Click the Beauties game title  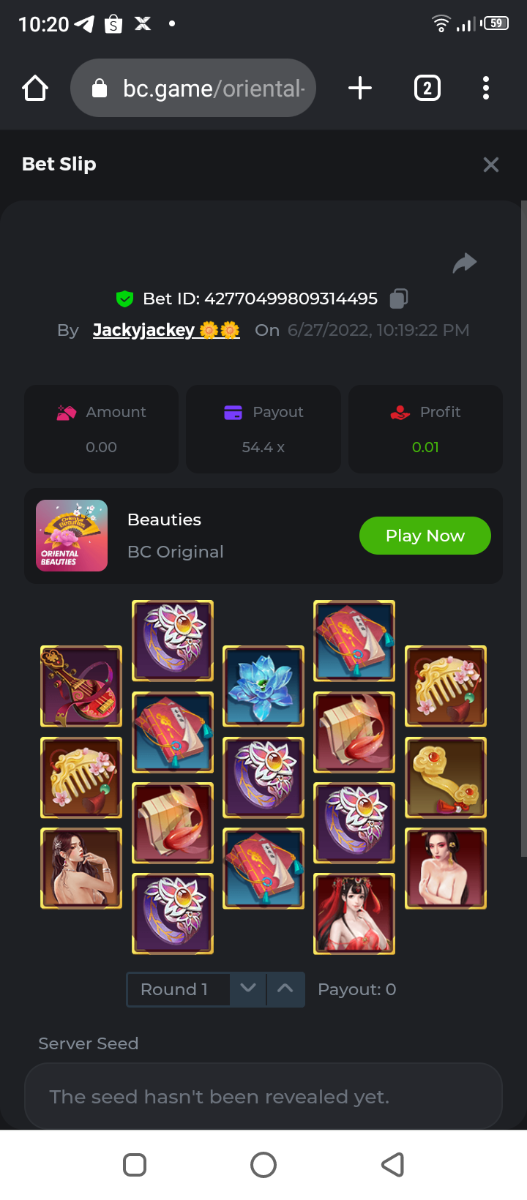click(x=164, y=520)
